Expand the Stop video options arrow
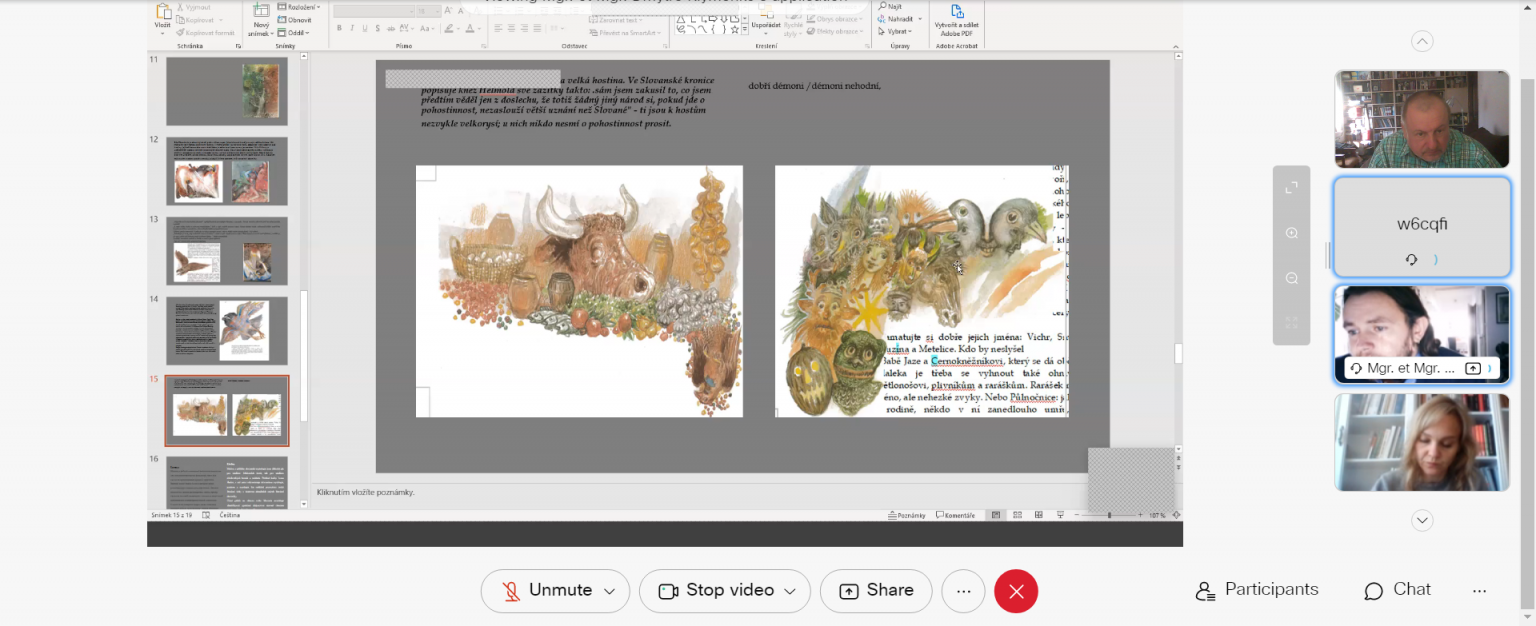The image size is (1536, 626). [x=790, y=592]
